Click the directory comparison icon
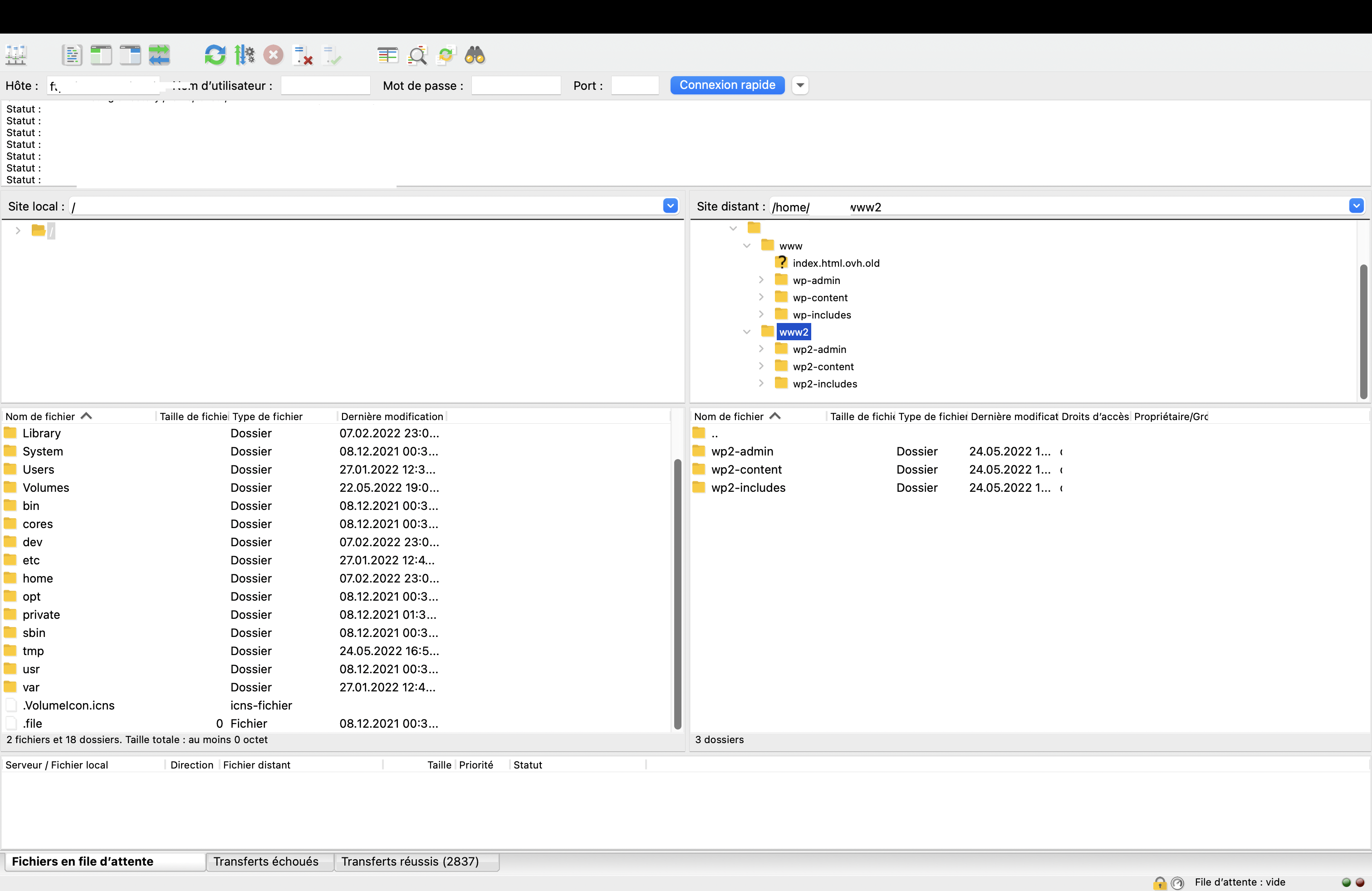The image size is (1372, 891). tap(417, 55)
